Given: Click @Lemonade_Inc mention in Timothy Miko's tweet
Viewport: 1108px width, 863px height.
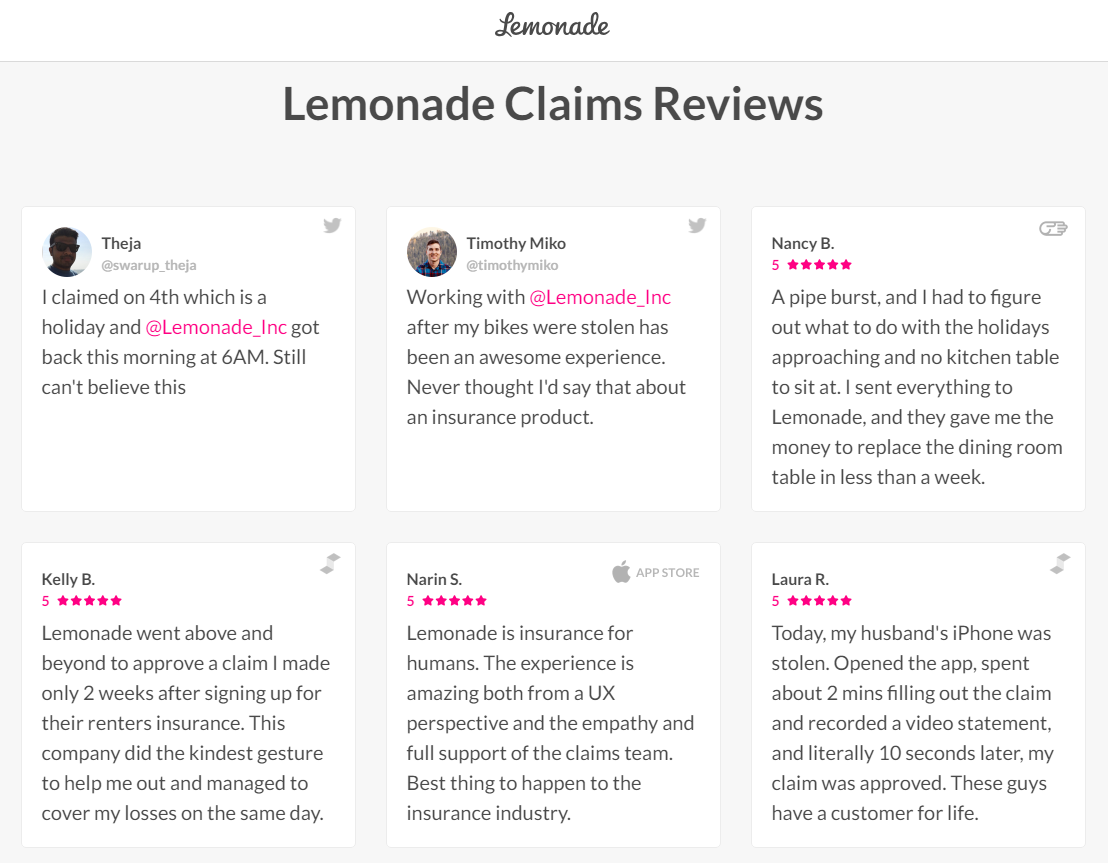Looking at the screenshot, I should click(x=600, y=297).
